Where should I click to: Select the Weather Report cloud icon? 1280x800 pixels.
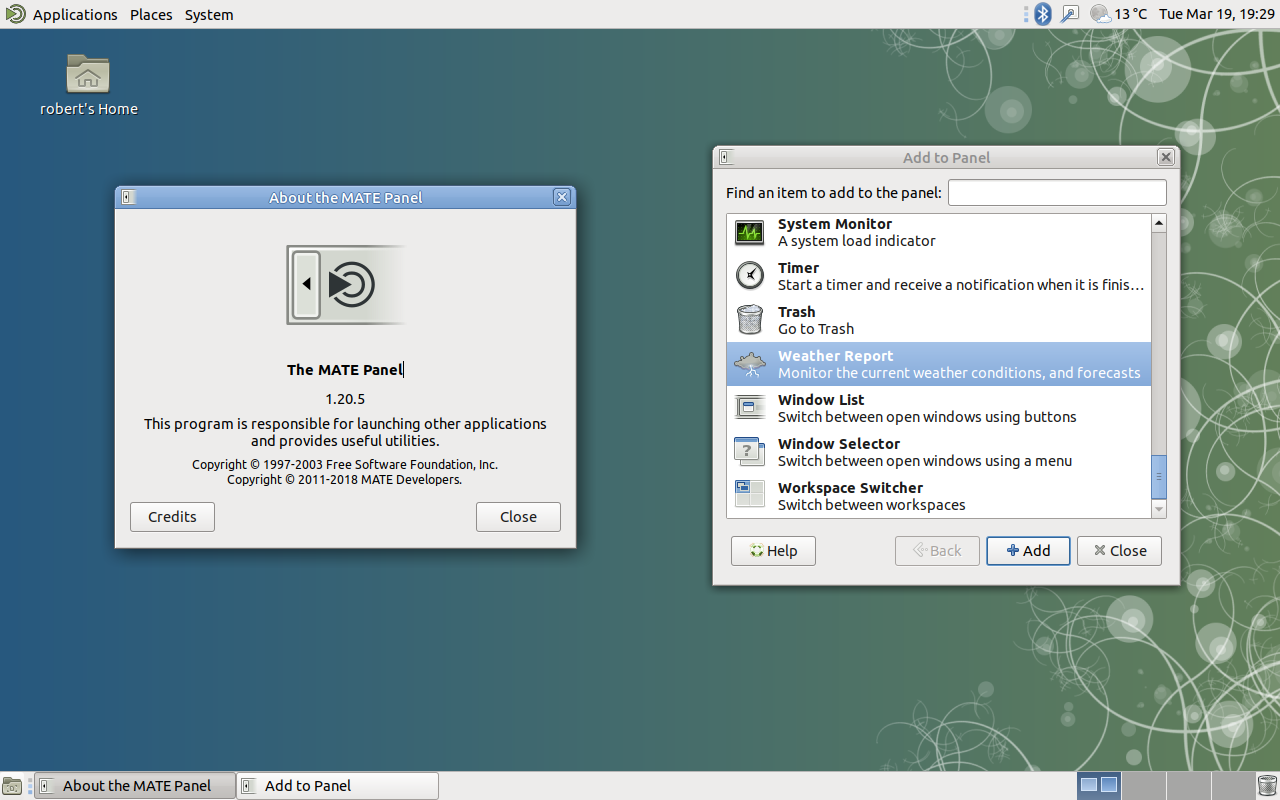pos(749,364)
